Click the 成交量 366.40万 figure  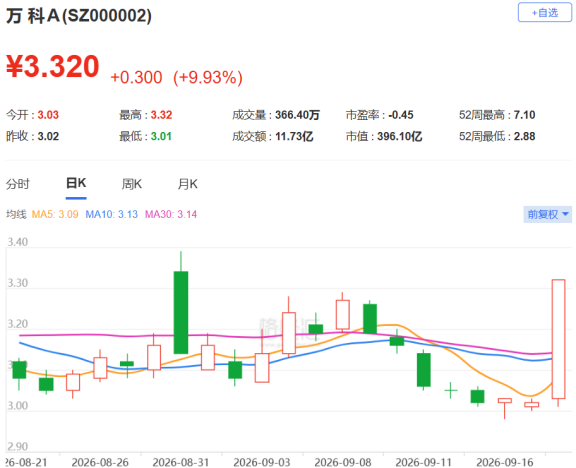[x=297, y=115]
